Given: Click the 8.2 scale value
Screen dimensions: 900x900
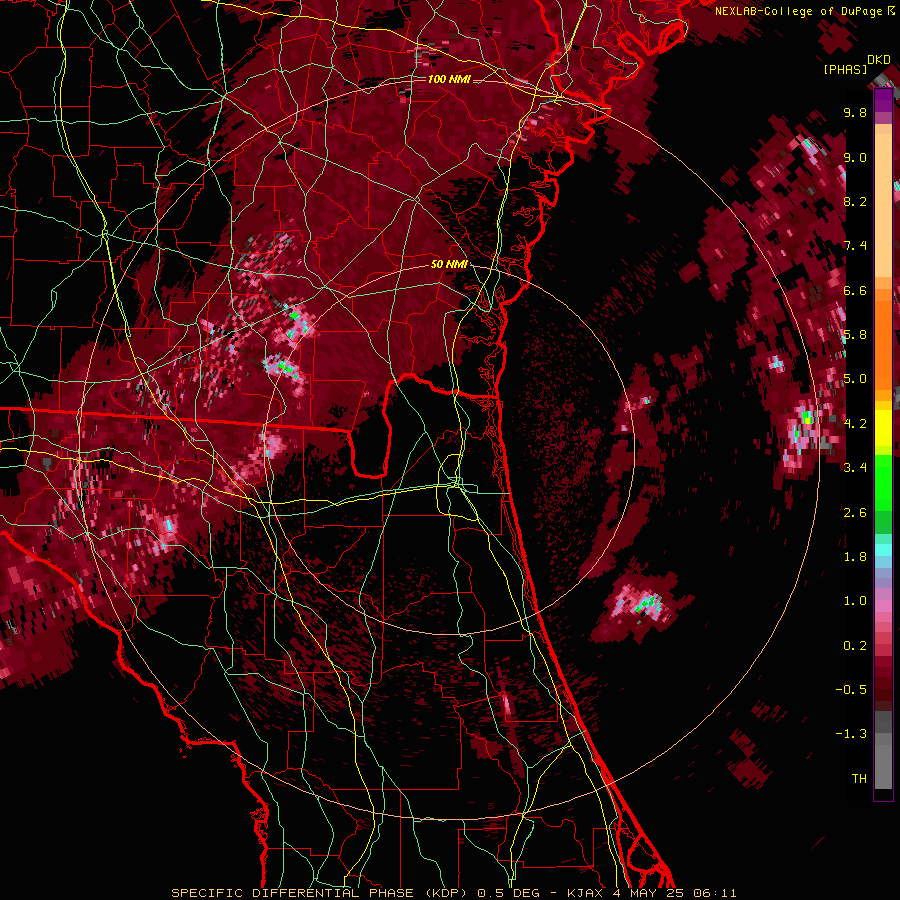Looking at the screenshot, I should (855, 201).
